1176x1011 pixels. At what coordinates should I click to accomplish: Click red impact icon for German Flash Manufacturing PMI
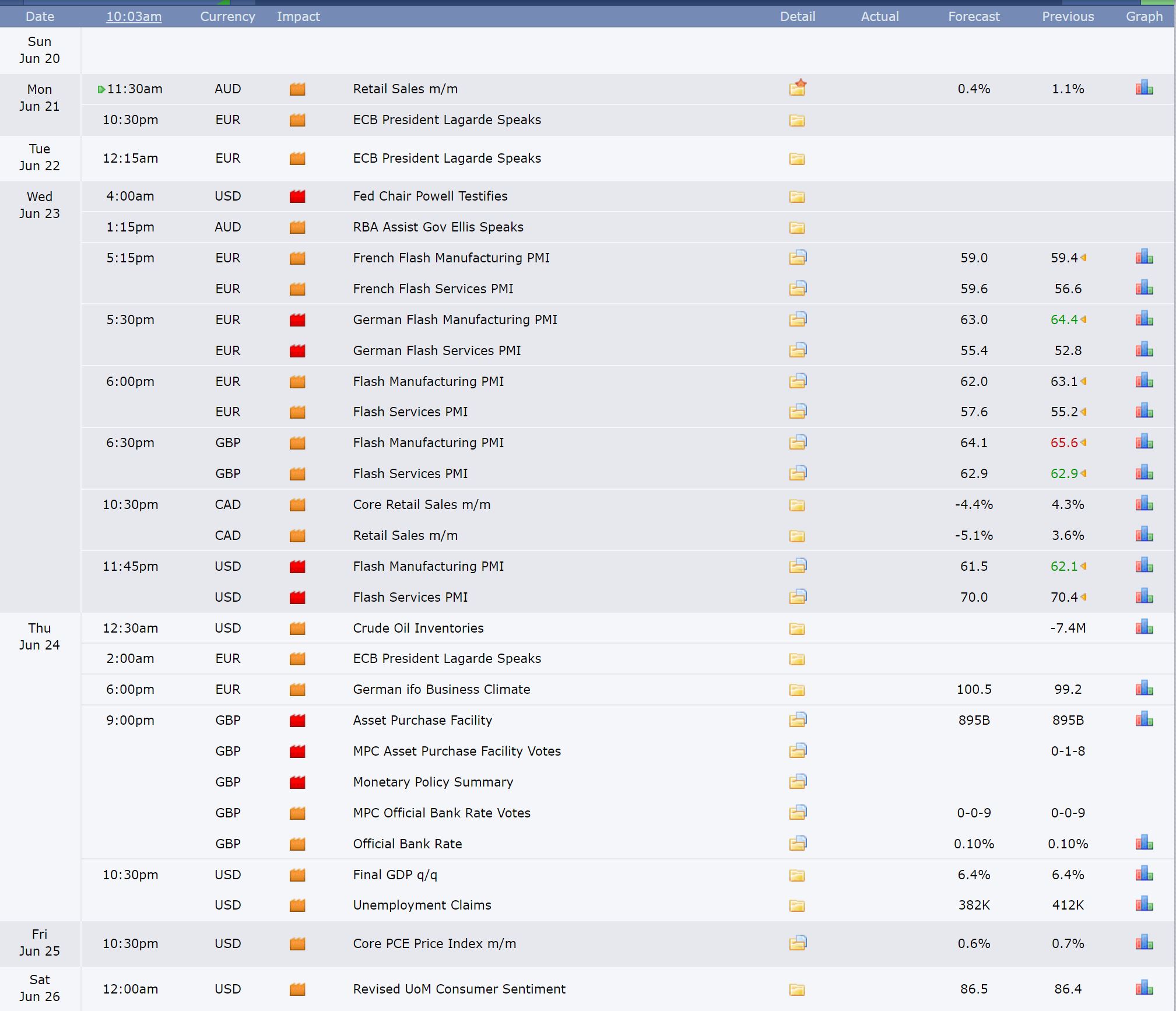point(297,320)
